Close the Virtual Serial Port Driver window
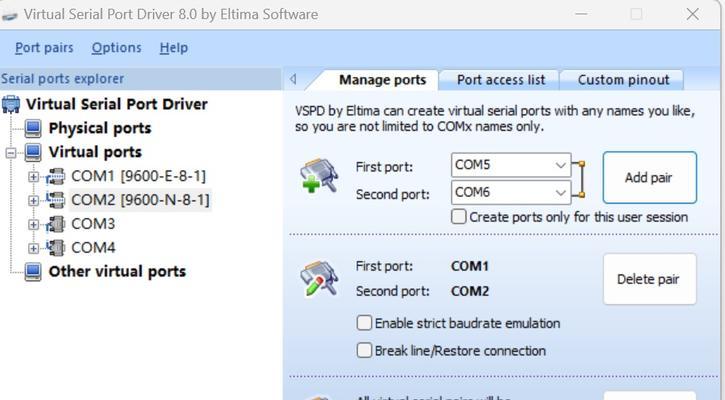Screen dimensions: 725x400 (x=692, y=14)
